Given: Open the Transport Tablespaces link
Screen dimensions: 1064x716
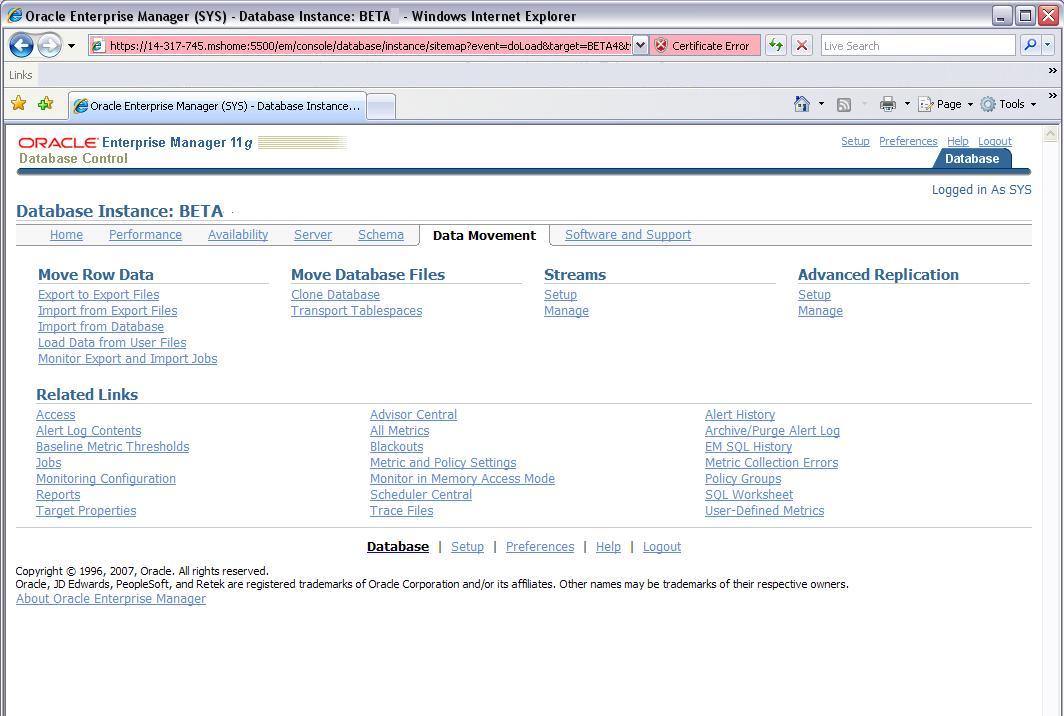Looking at the screenshot, I should click(x=356, y=311).
